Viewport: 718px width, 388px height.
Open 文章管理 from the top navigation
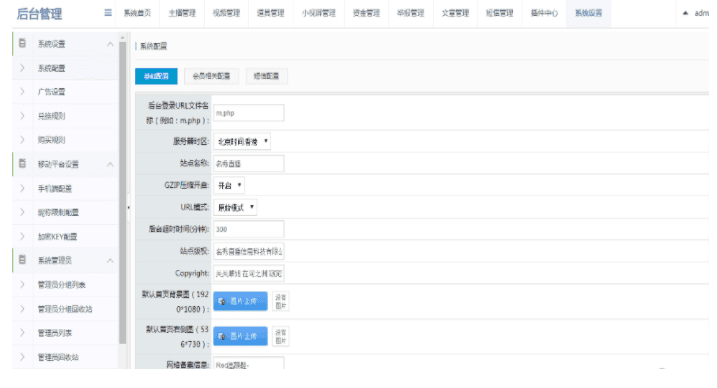[x=455, y=13]
